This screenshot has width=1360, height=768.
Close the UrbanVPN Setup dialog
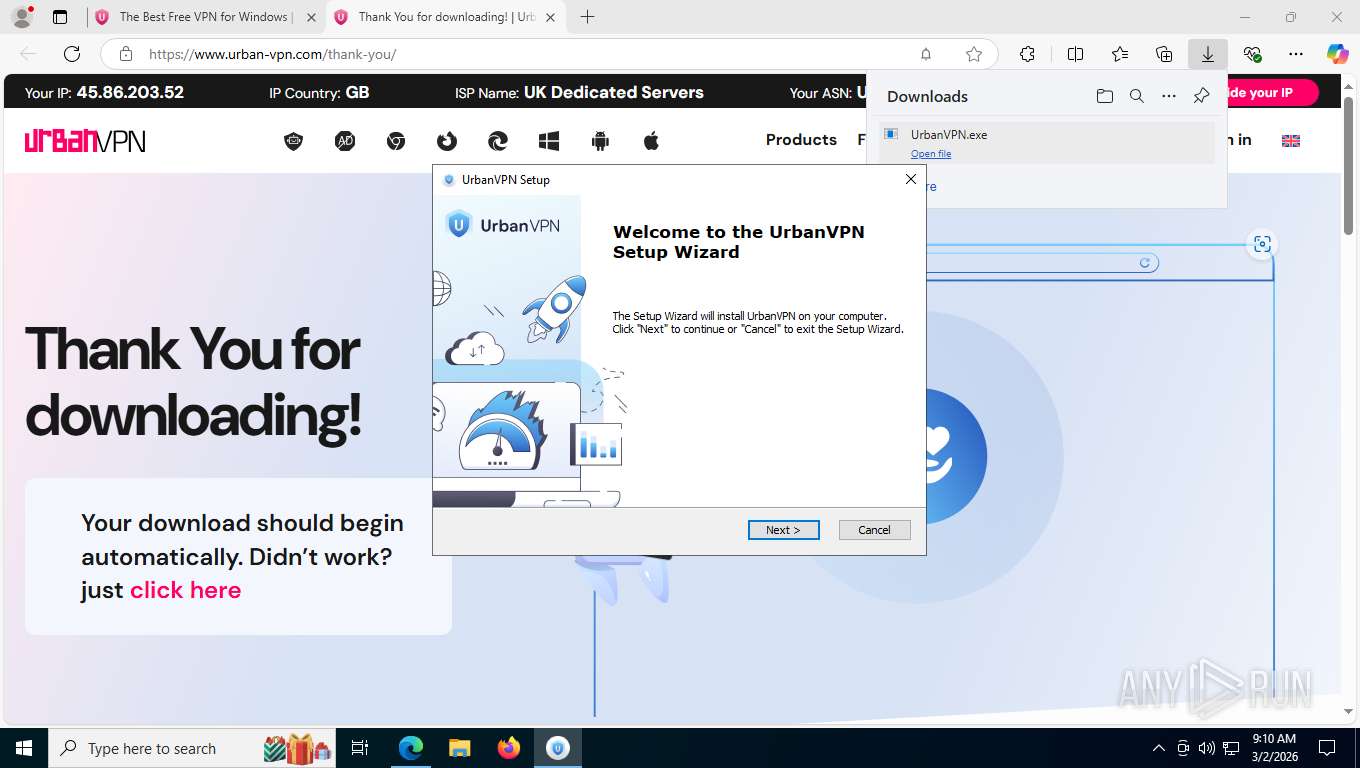[910, 179]
